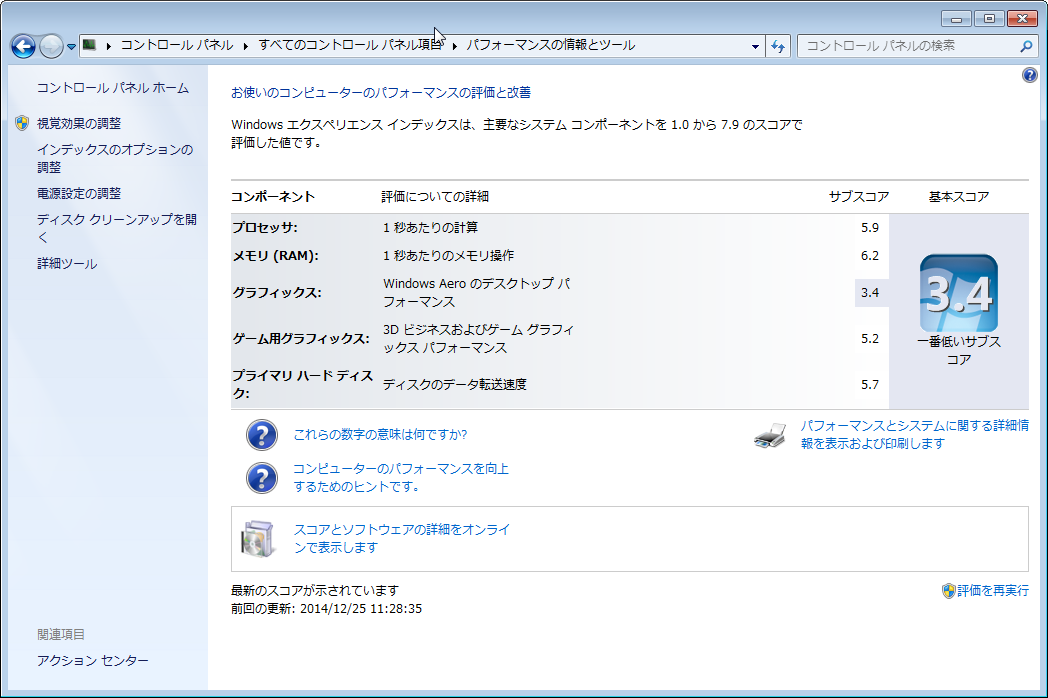Open スコアとソフトウェアの詳細をオンラインで表示 link
The height and width of the screenshot is (698, 1048).
402,538
